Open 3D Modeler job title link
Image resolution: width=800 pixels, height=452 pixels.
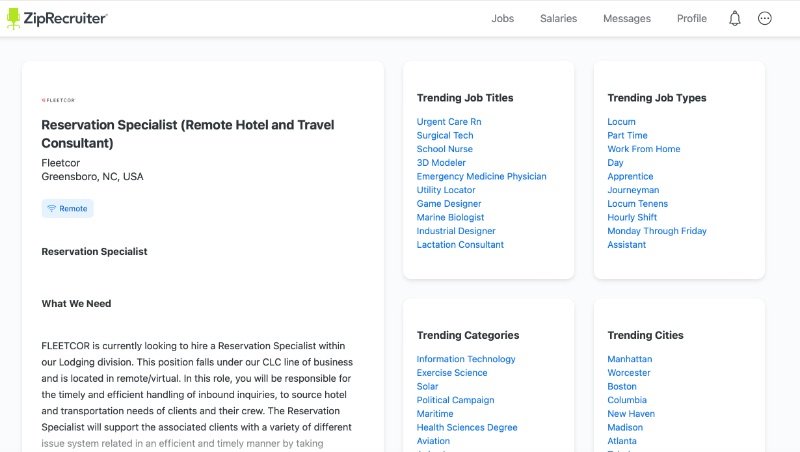coord(441,163)
